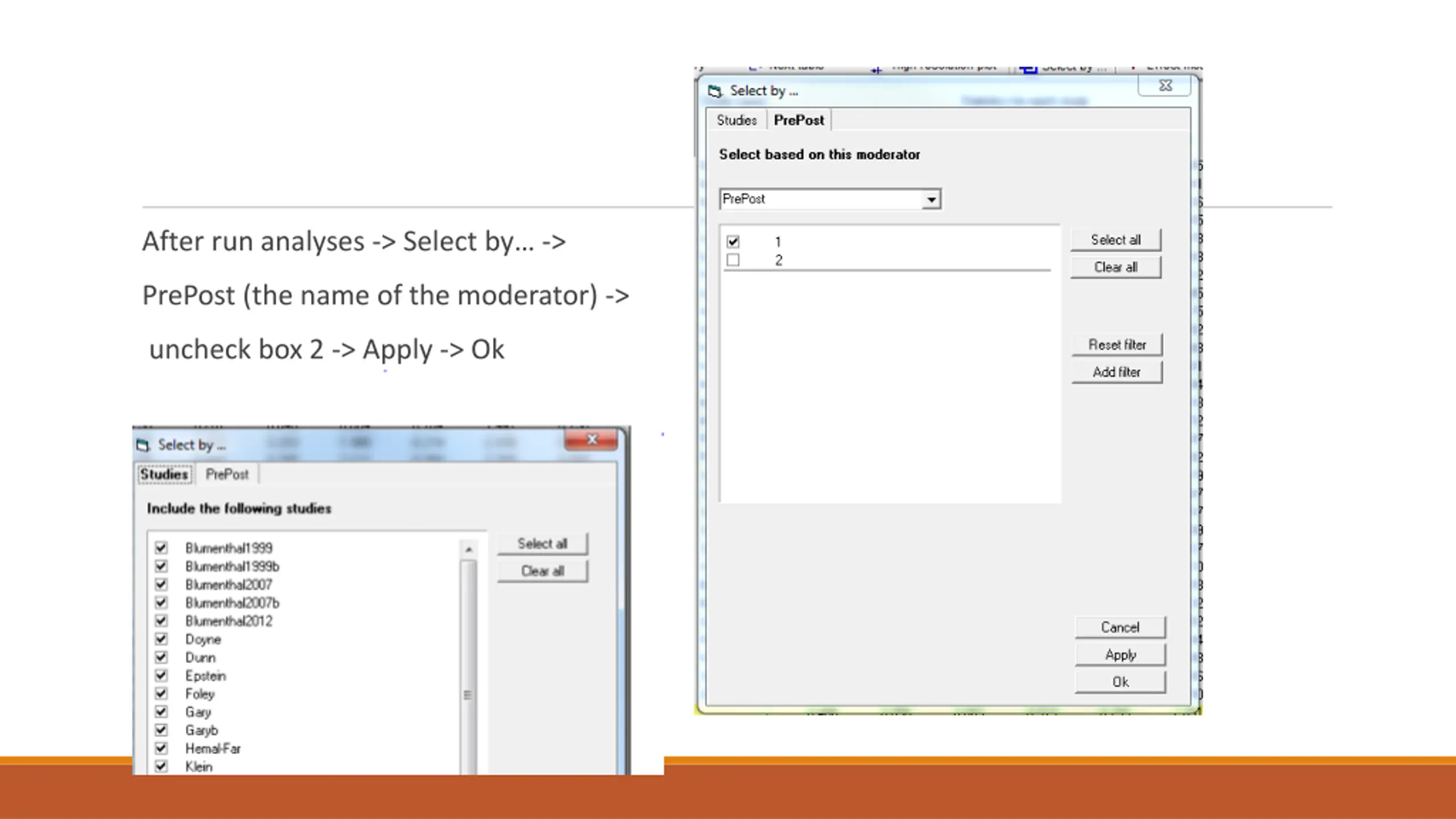The height and width of the screenshot is (819, 1456).
Task: Switch to the Studies tab in right dialog
Action: click(x=737, y=120)
